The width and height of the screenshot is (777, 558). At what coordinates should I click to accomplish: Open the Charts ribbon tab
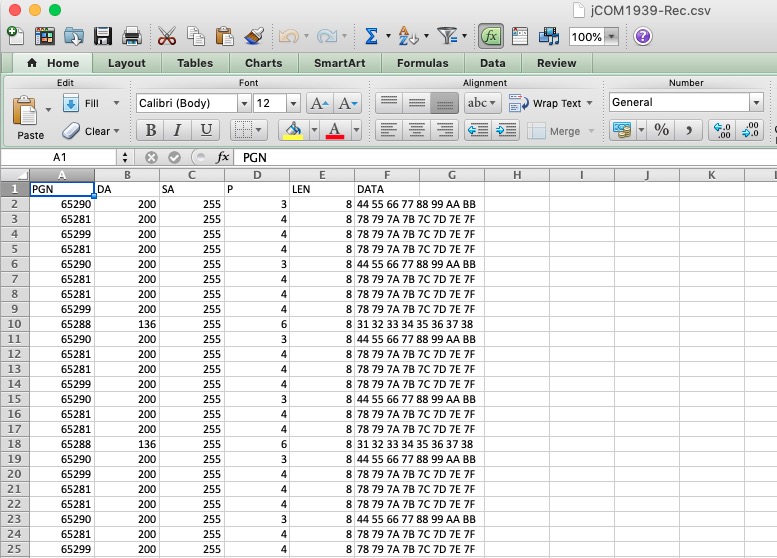click(263, 63)
